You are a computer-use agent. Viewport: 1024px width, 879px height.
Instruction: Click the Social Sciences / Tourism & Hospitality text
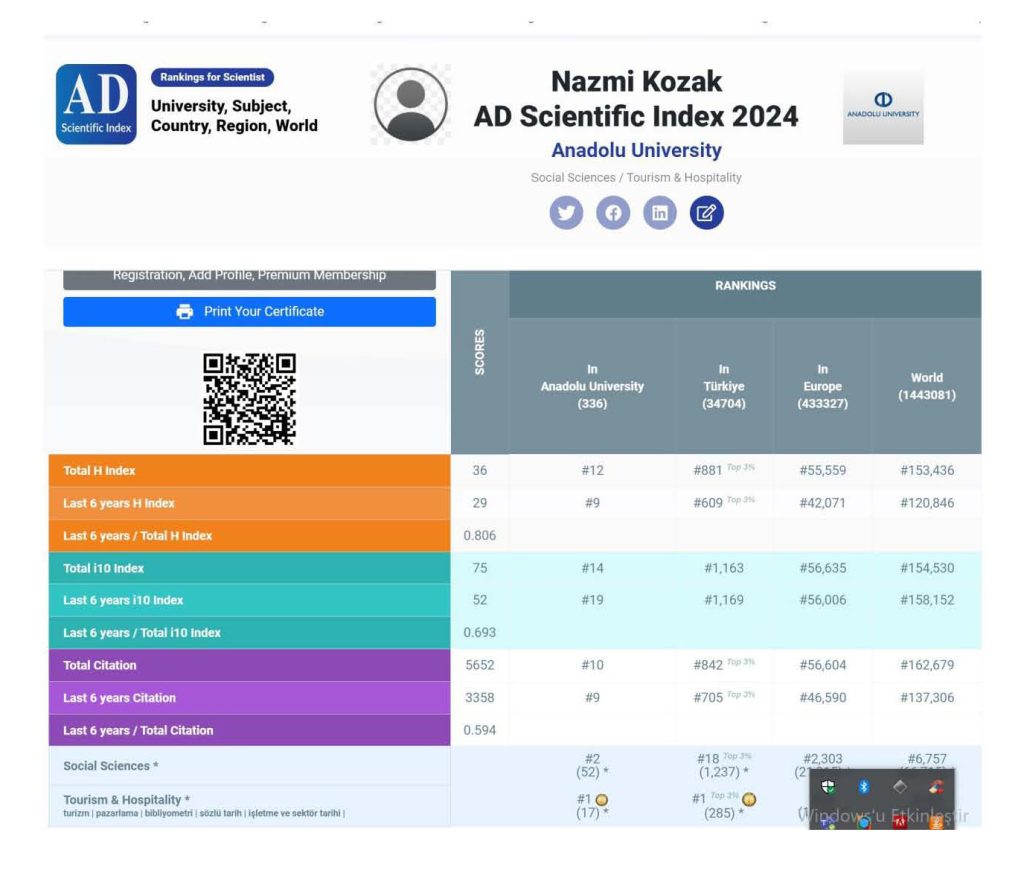coord(636,178)
